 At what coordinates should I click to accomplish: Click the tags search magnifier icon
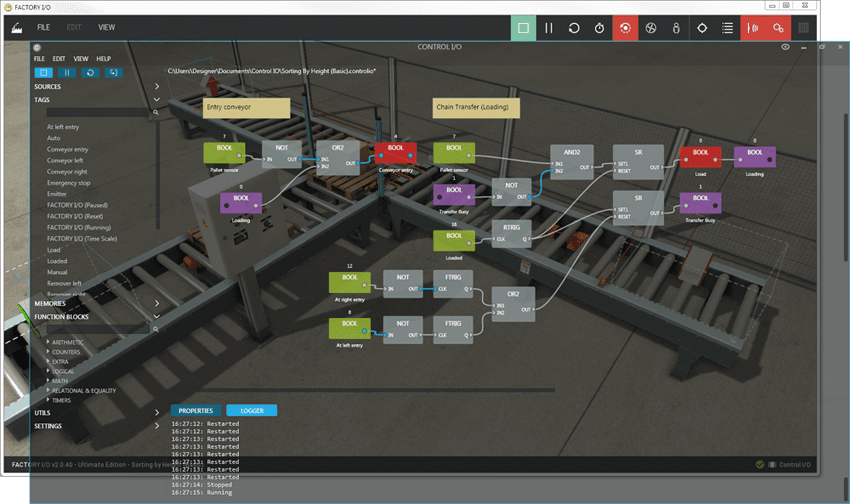[x=156, y=112]
